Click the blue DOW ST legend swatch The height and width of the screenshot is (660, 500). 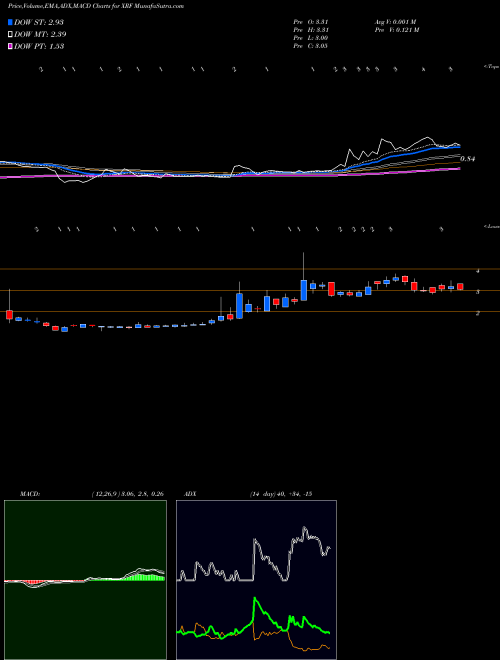(x=10, y=22)
